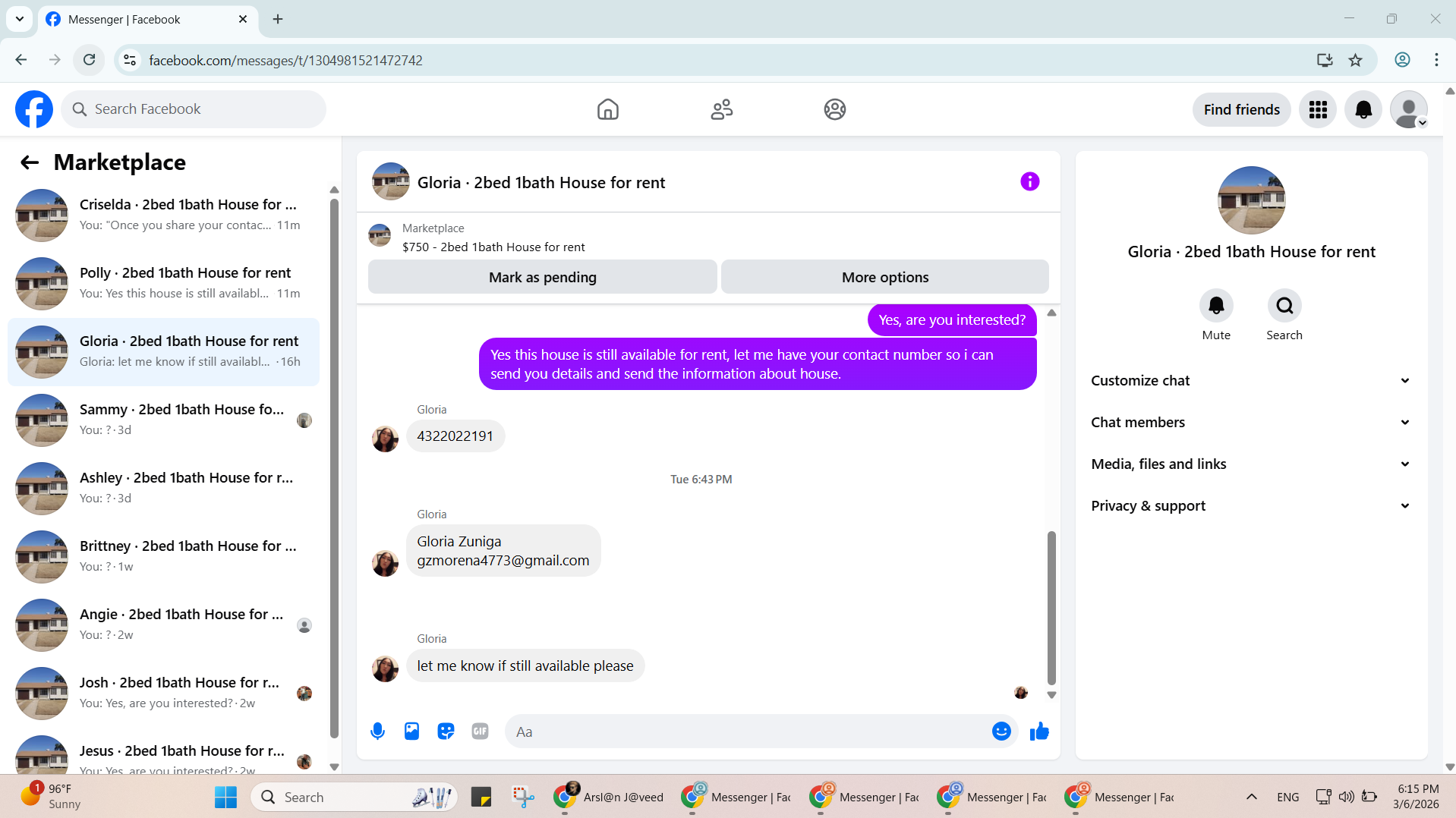Open the $750 - 2bed 1bath listing link
Screen dimensions: 1456x818
pos(493,247)
